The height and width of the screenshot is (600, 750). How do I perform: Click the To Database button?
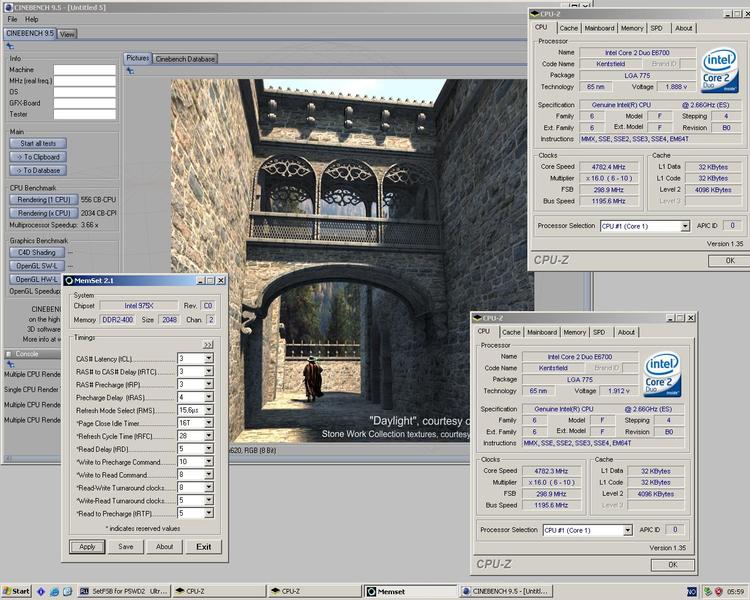(38, 170)
